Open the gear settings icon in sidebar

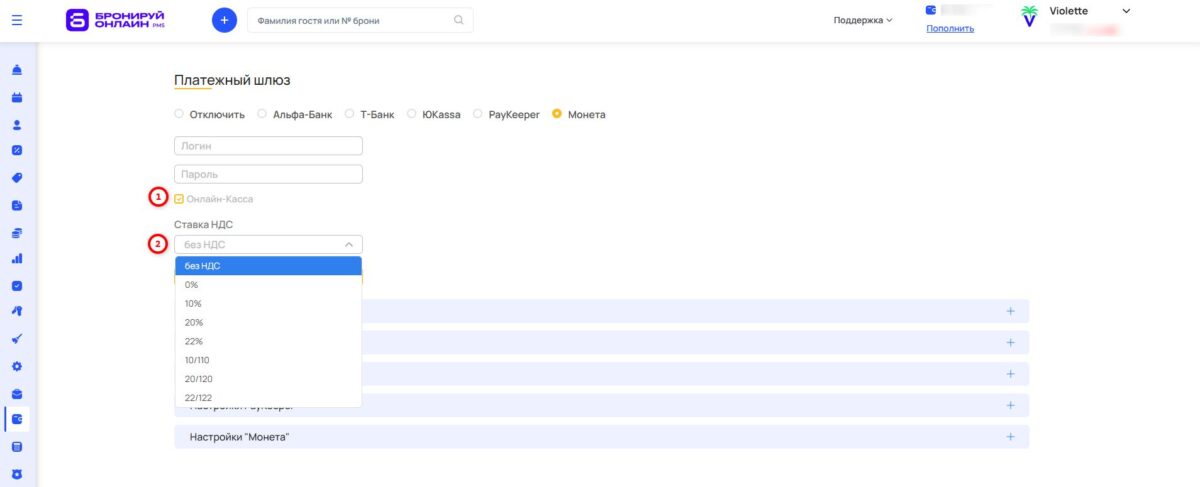(x=17, y=366)
